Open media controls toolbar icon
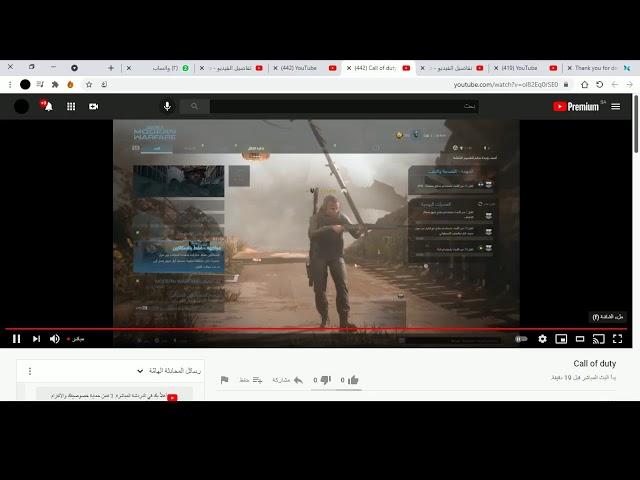This screenshot has width=640, height=480. (x=40, y=84)
